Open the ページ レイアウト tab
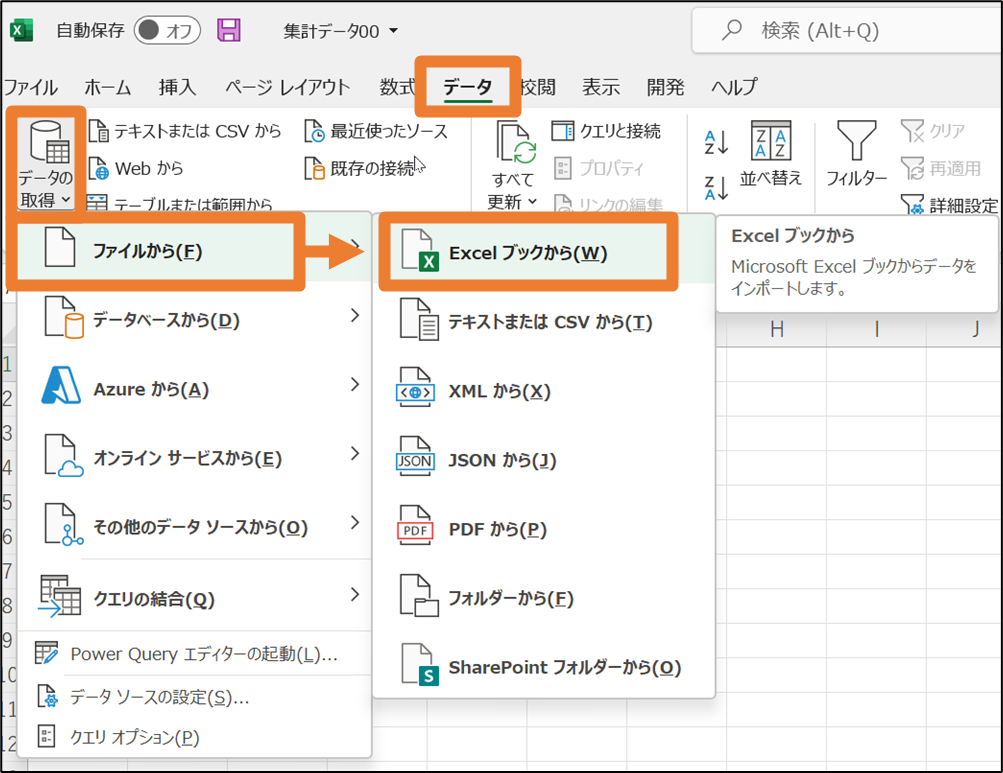 [288, 86]
